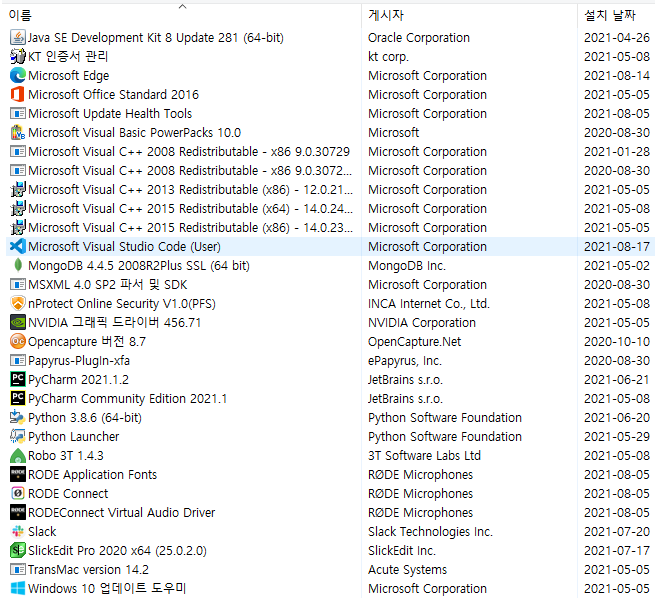Select the Visual Studio Code icon

pyautogui.click(x=18, y=246)
